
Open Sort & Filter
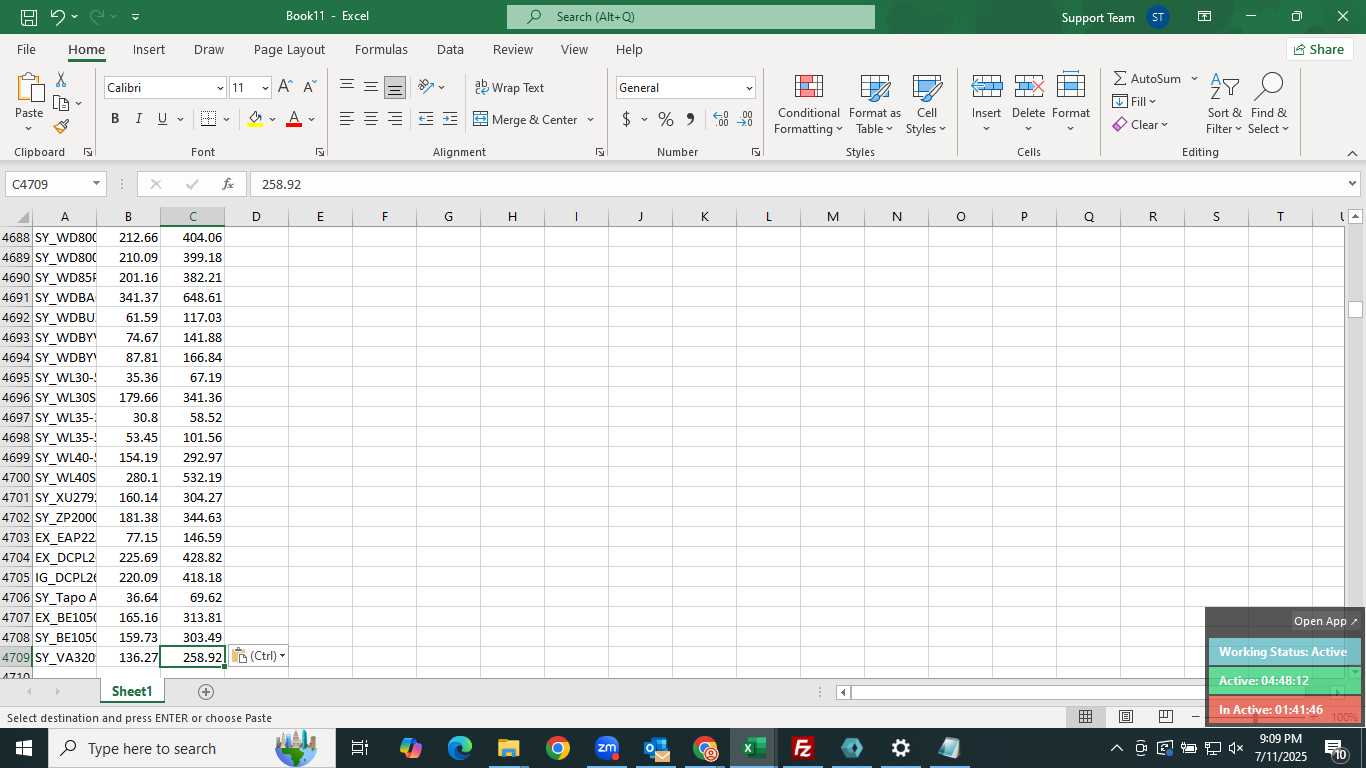tap(1224, 104)
